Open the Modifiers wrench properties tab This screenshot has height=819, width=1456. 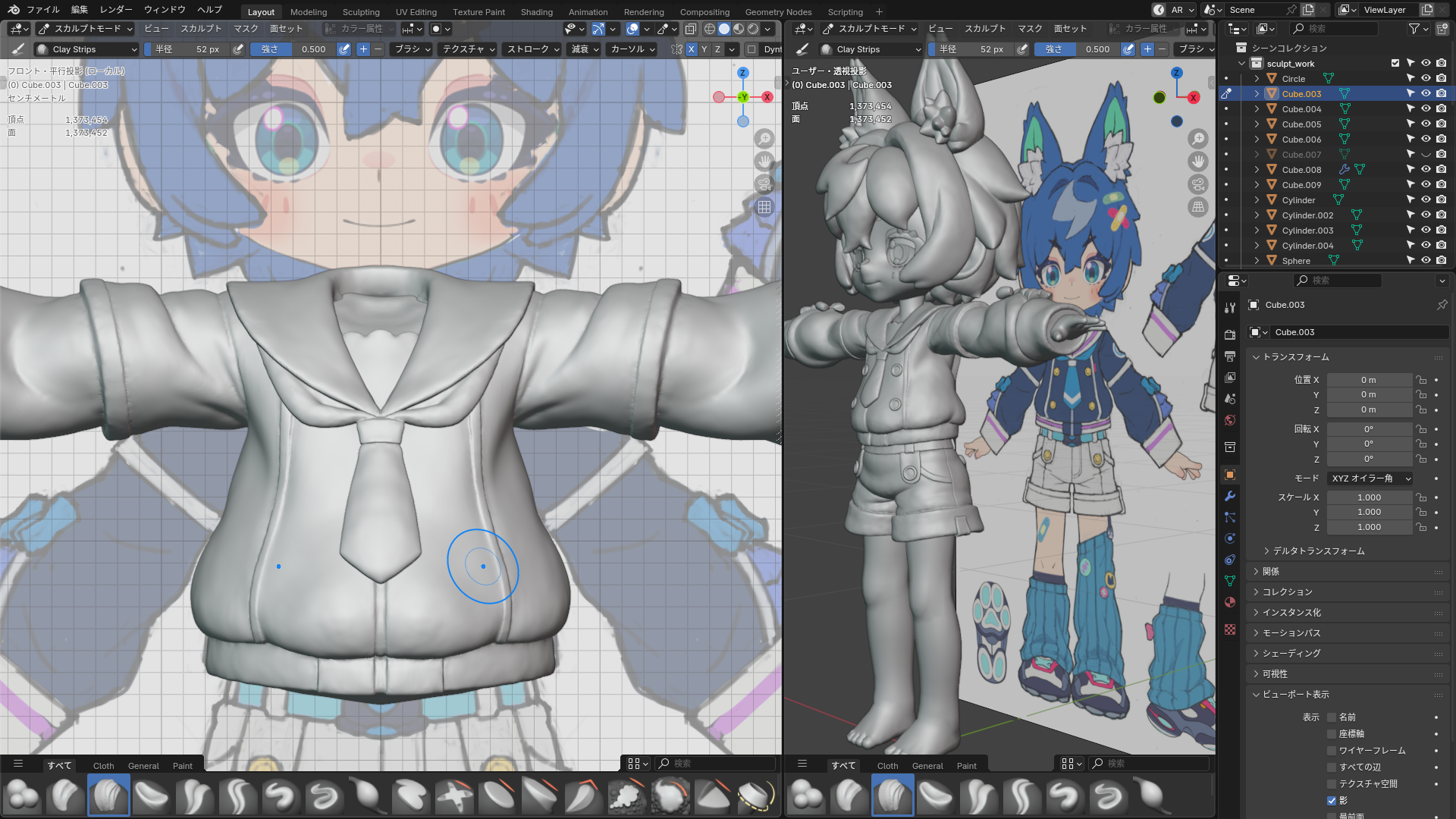tap(1230, 496)
